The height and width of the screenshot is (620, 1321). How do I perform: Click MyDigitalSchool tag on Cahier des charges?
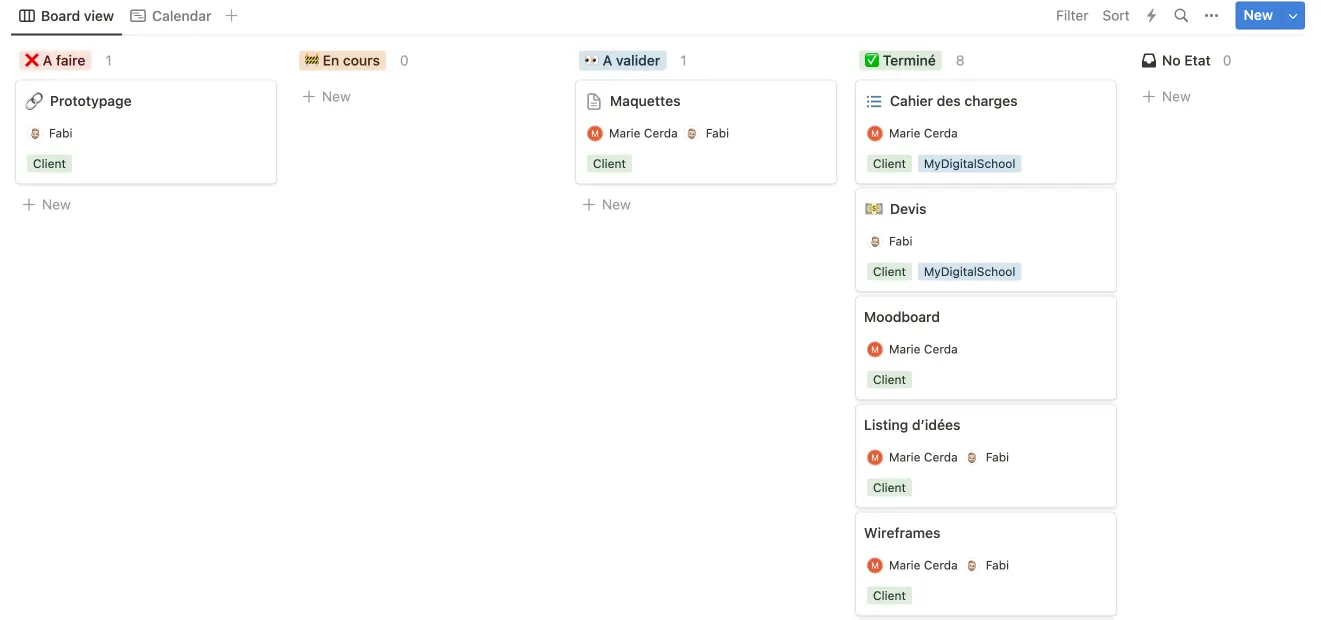pyautogui.click(x=969, y=164)
